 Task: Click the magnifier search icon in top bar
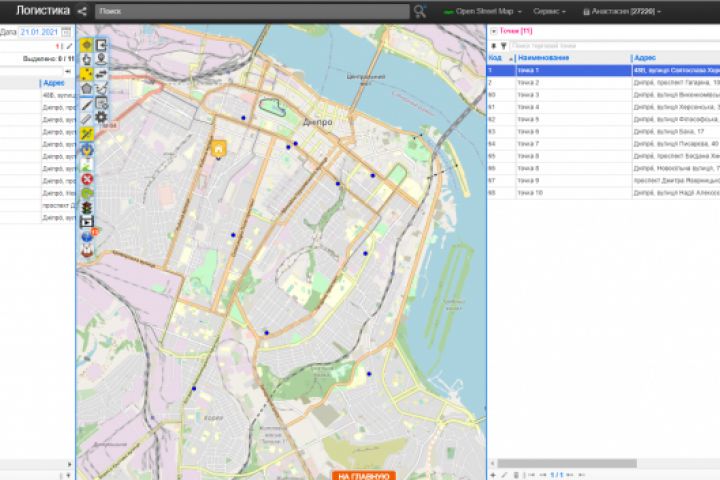click(x=420, y=11)
